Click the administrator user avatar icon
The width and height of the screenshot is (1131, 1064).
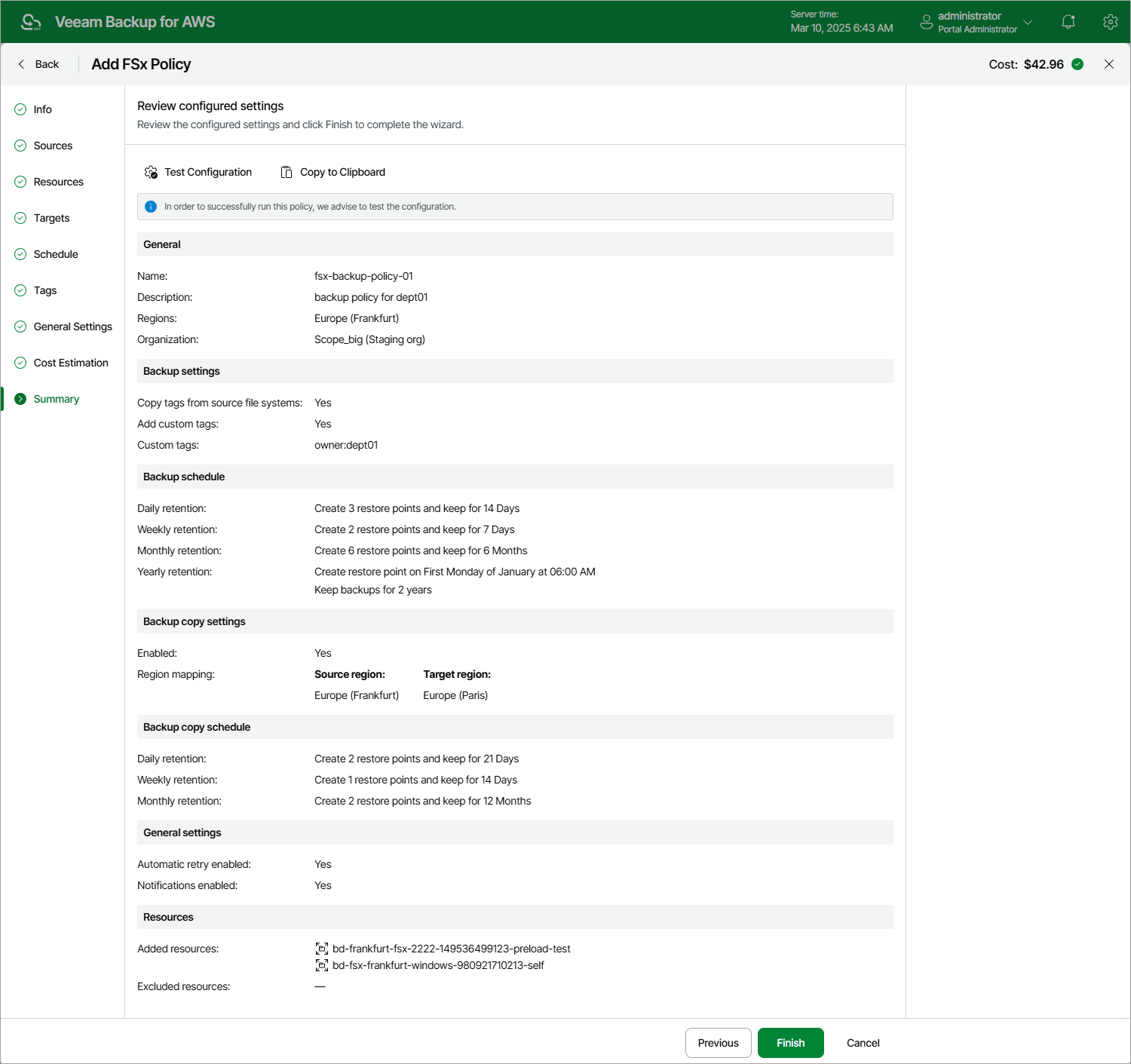click(x=926, y=21)
